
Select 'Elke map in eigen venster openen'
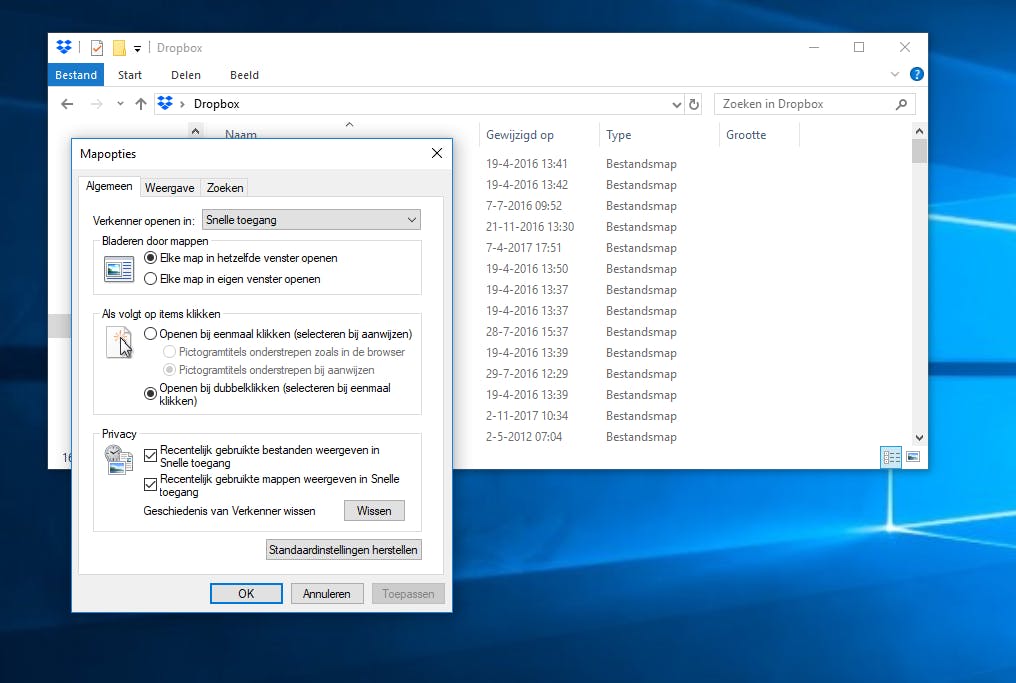pos(151,279)
